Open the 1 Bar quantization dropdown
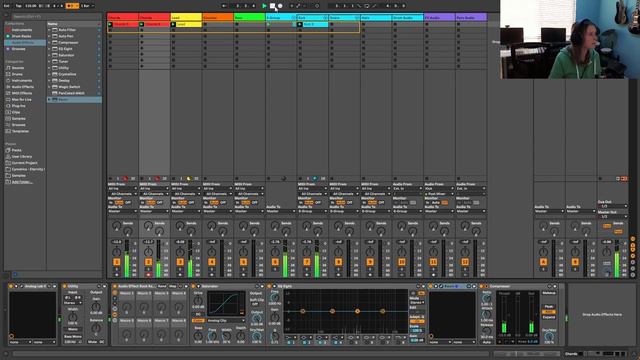The width and height of the screenshot is (640, 360). pyautogui.click(x=87, y=6)
